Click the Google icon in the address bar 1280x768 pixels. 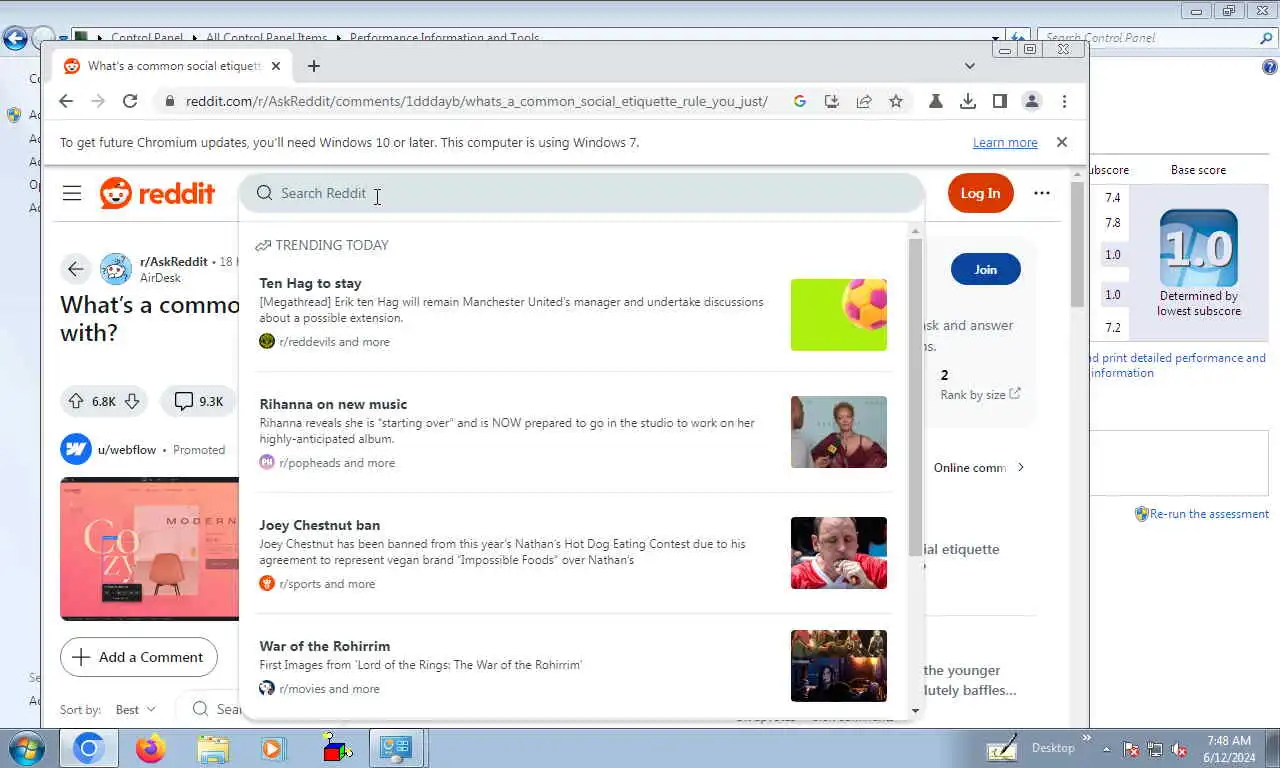799,101
